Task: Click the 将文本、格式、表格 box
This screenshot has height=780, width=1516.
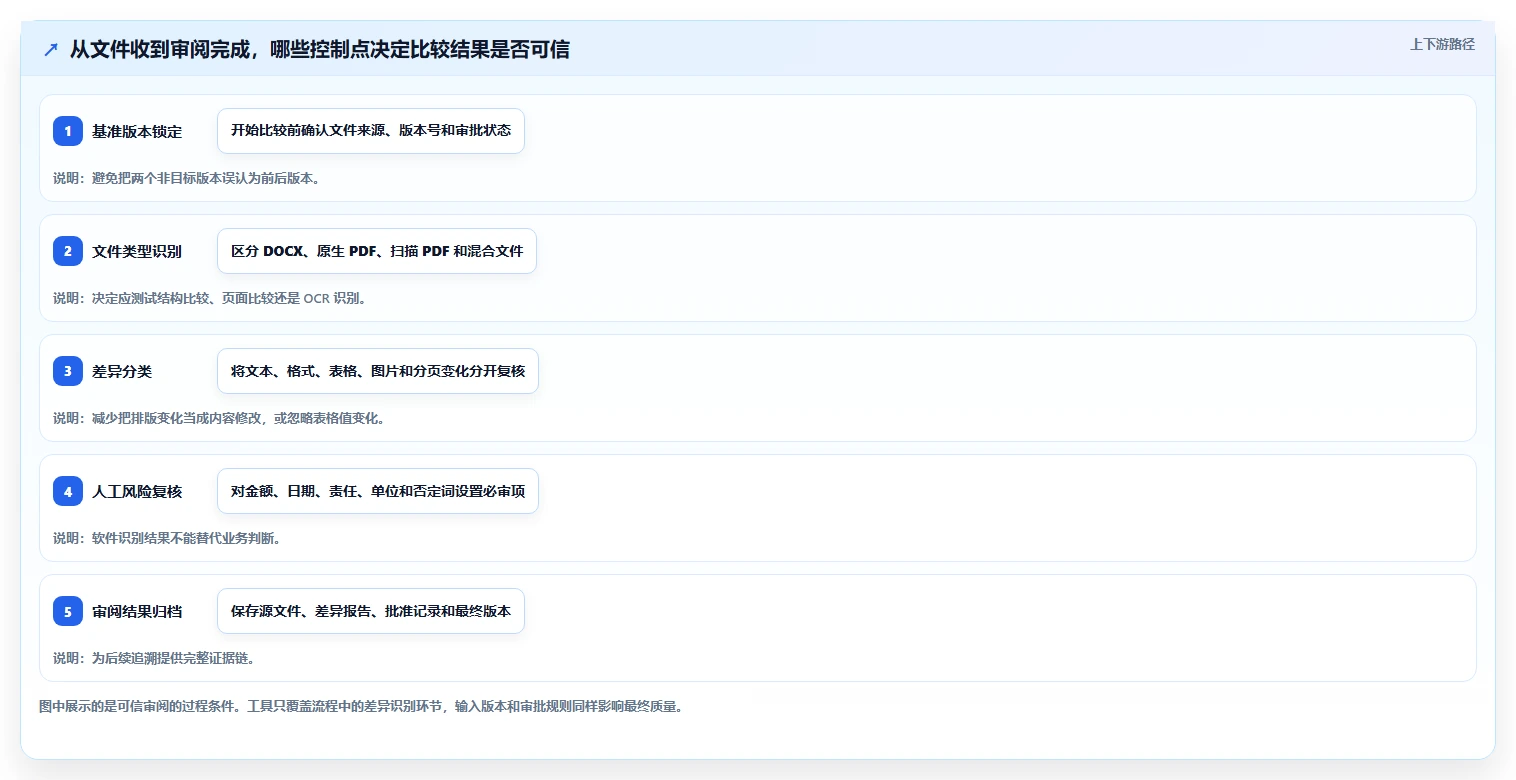Action: point(378,371)
